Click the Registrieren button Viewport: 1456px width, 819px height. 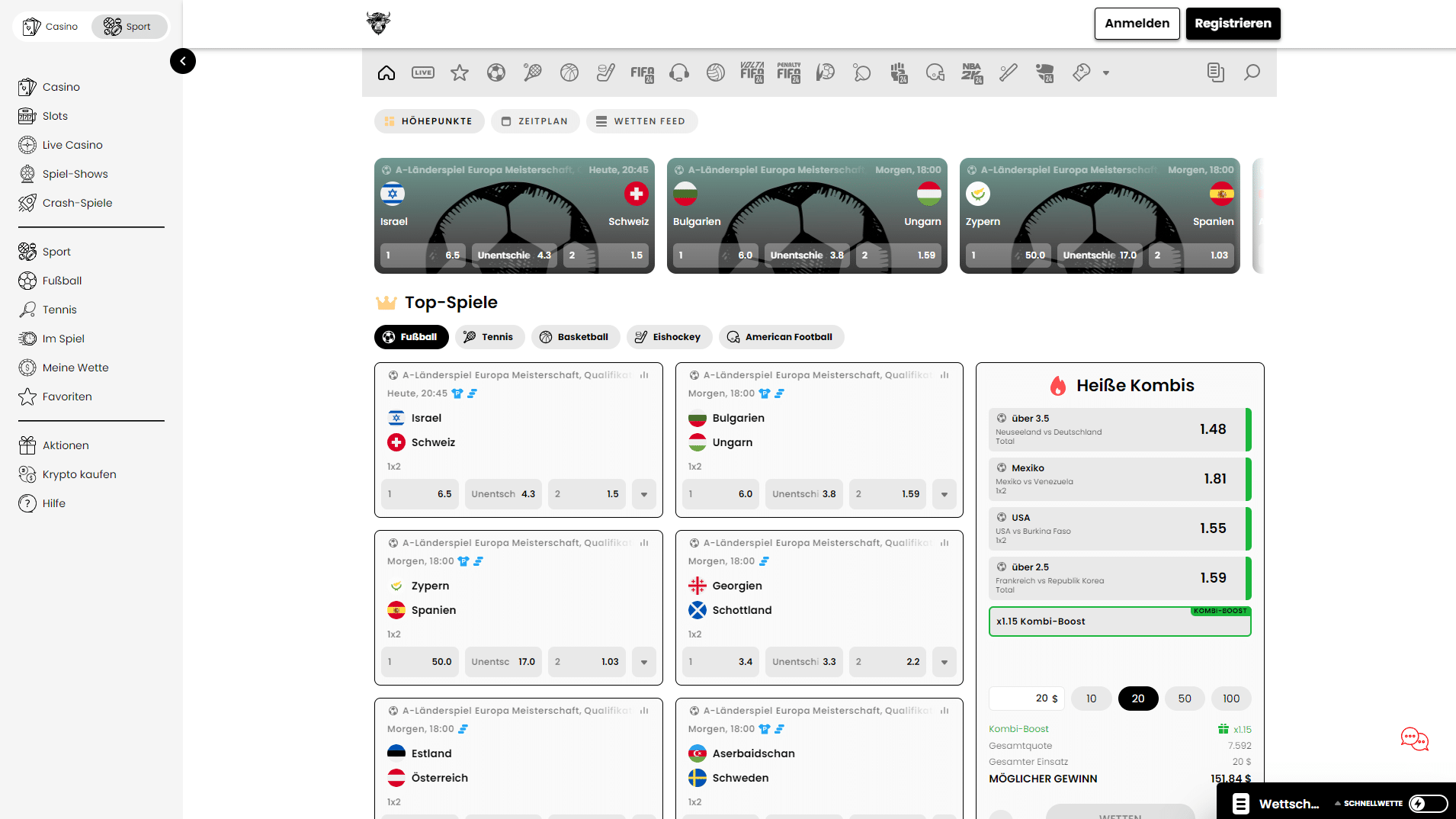tap(1233, 24)
